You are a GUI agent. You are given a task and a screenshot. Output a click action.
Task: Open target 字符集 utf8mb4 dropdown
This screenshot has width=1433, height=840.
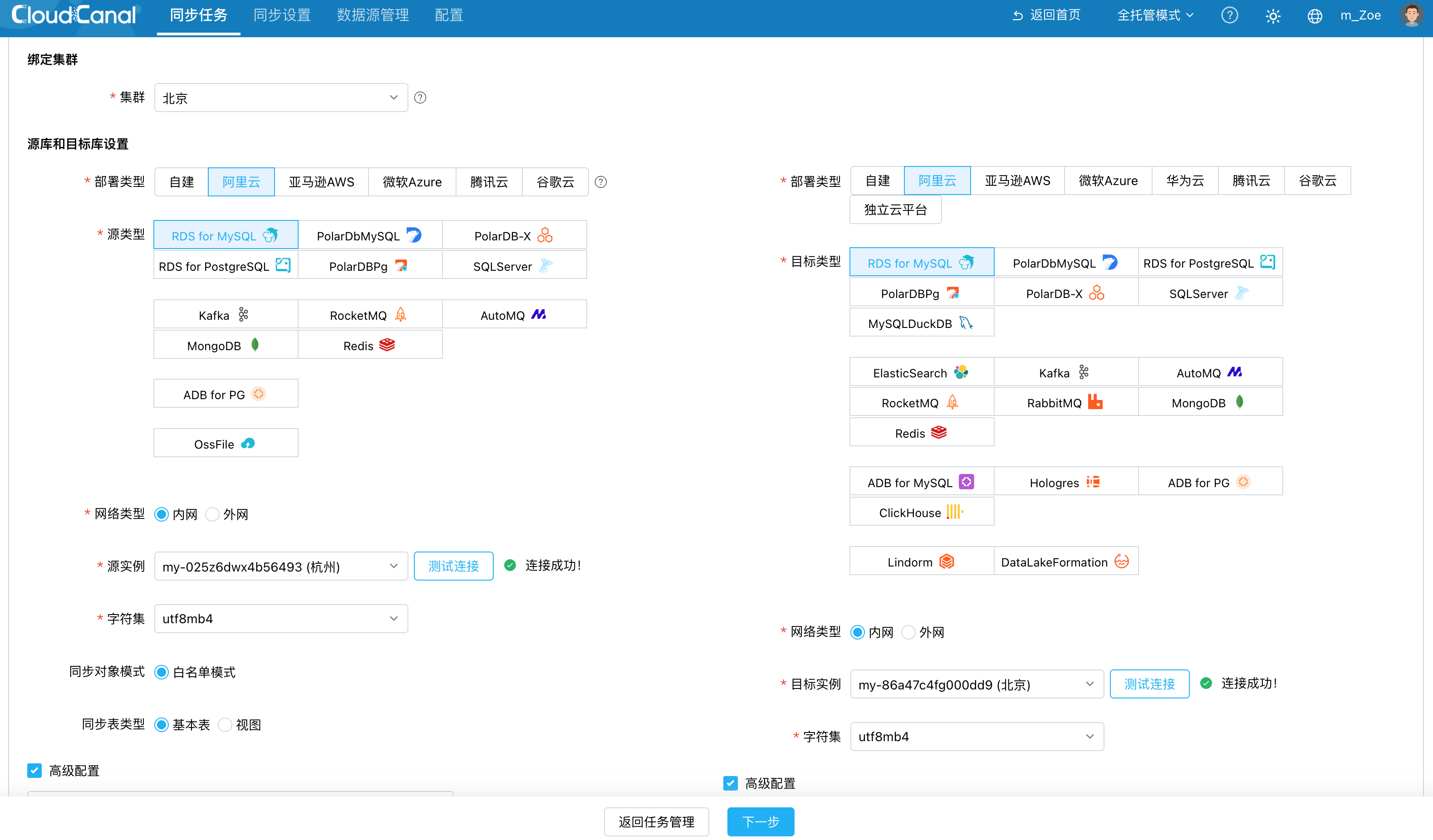coord(977,737)
